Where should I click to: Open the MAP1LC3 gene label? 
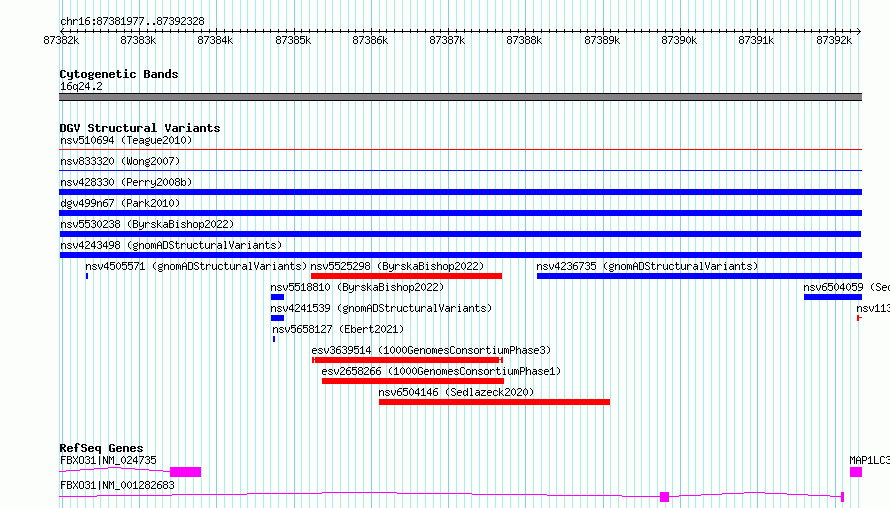coord(870,460)
